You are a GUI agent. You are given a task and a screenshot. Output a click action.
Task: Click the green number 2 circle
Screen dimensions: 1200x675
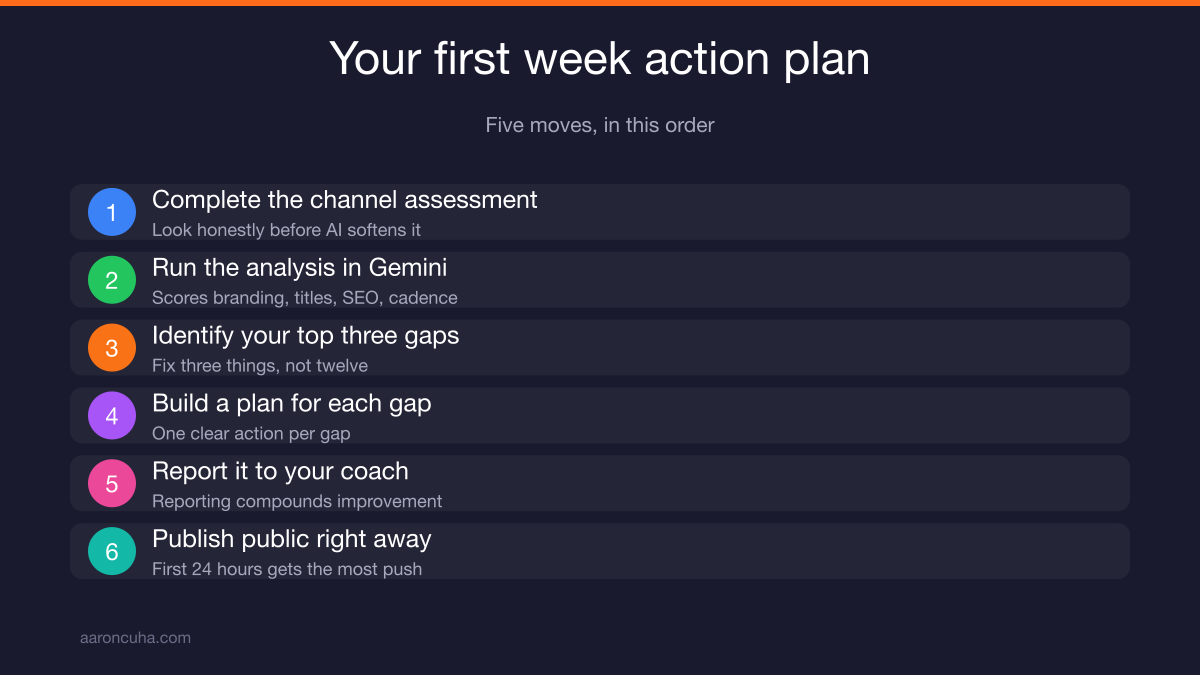click(x=112, y=280)
